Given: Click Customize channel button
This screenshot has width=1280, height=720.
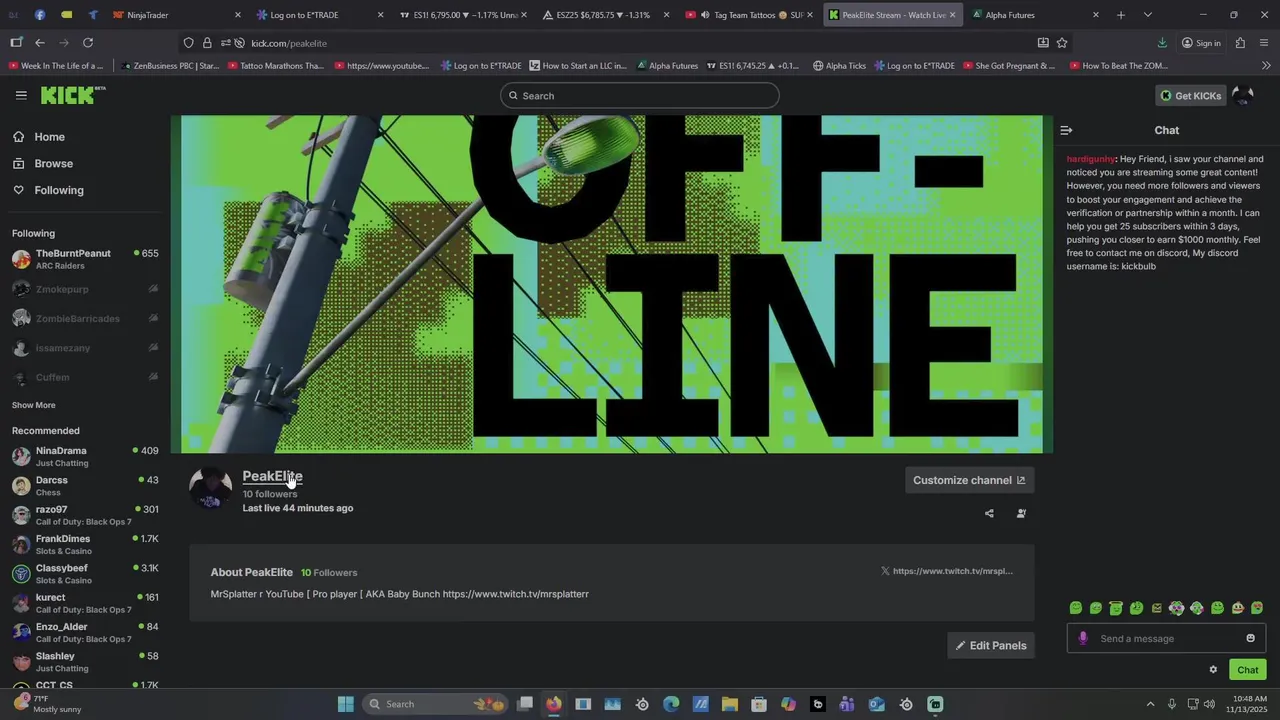Looking at the screenshot, I should point(969,480).
